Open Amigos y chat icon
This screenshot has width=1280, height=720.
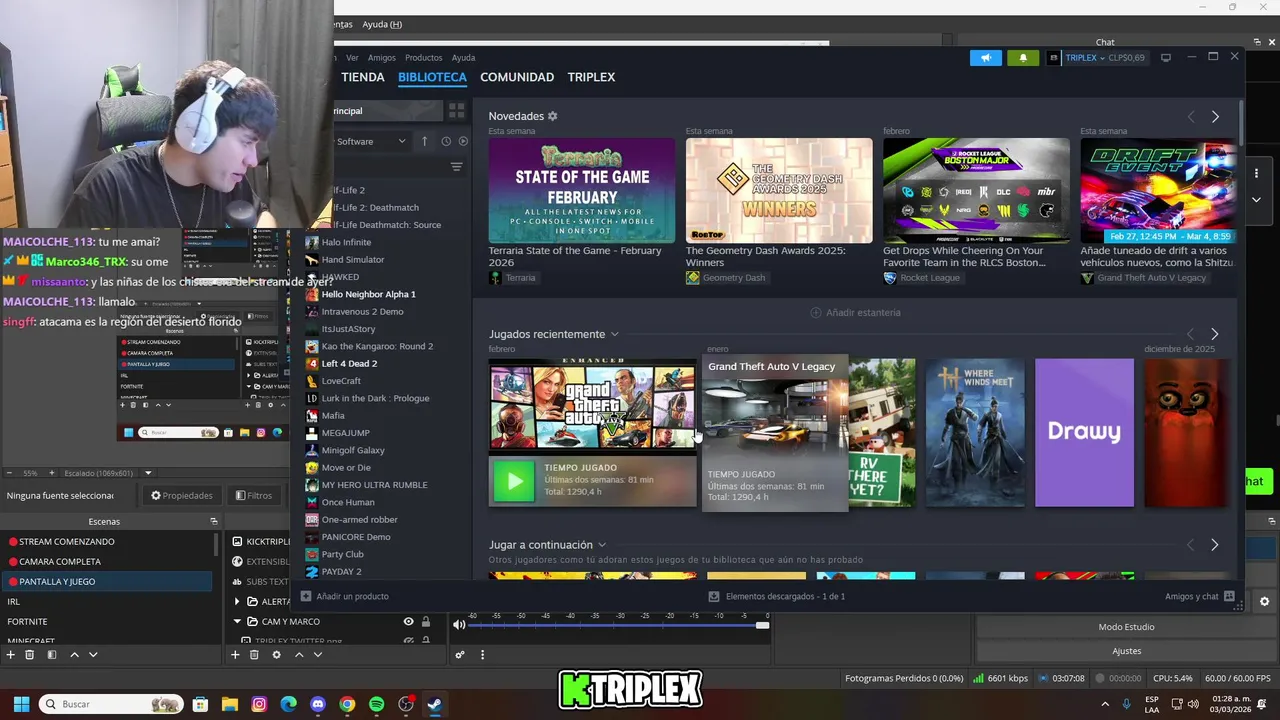(x=1230, y=596)
